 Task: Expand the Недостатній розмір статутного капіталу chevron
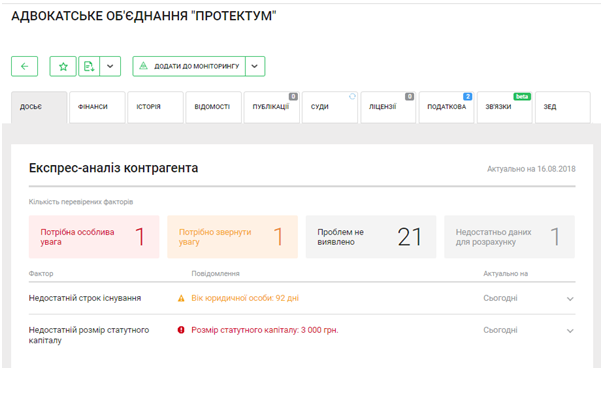570,331
